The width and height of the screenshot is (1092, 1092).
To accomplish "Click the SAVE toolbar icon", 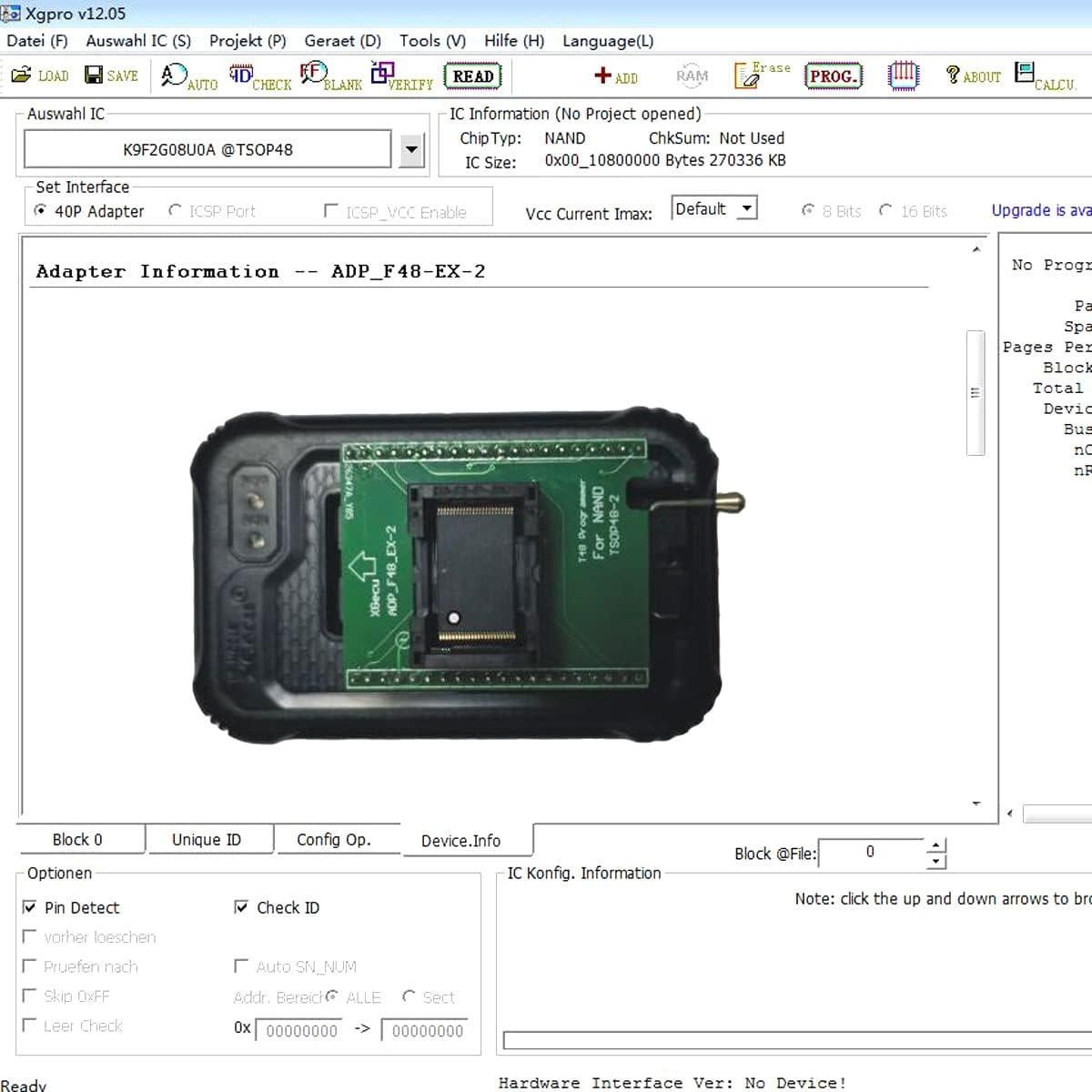I will point(110,76).
